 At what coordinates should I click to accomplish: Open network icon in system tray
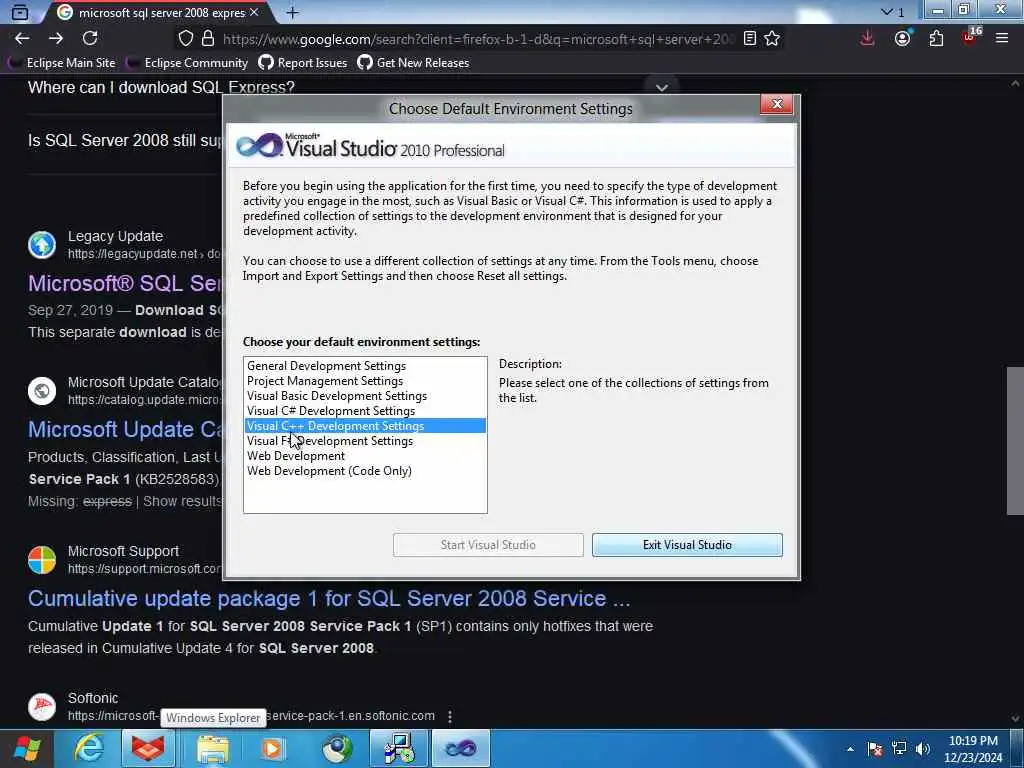pyautogui.click(x=899, y=749)
